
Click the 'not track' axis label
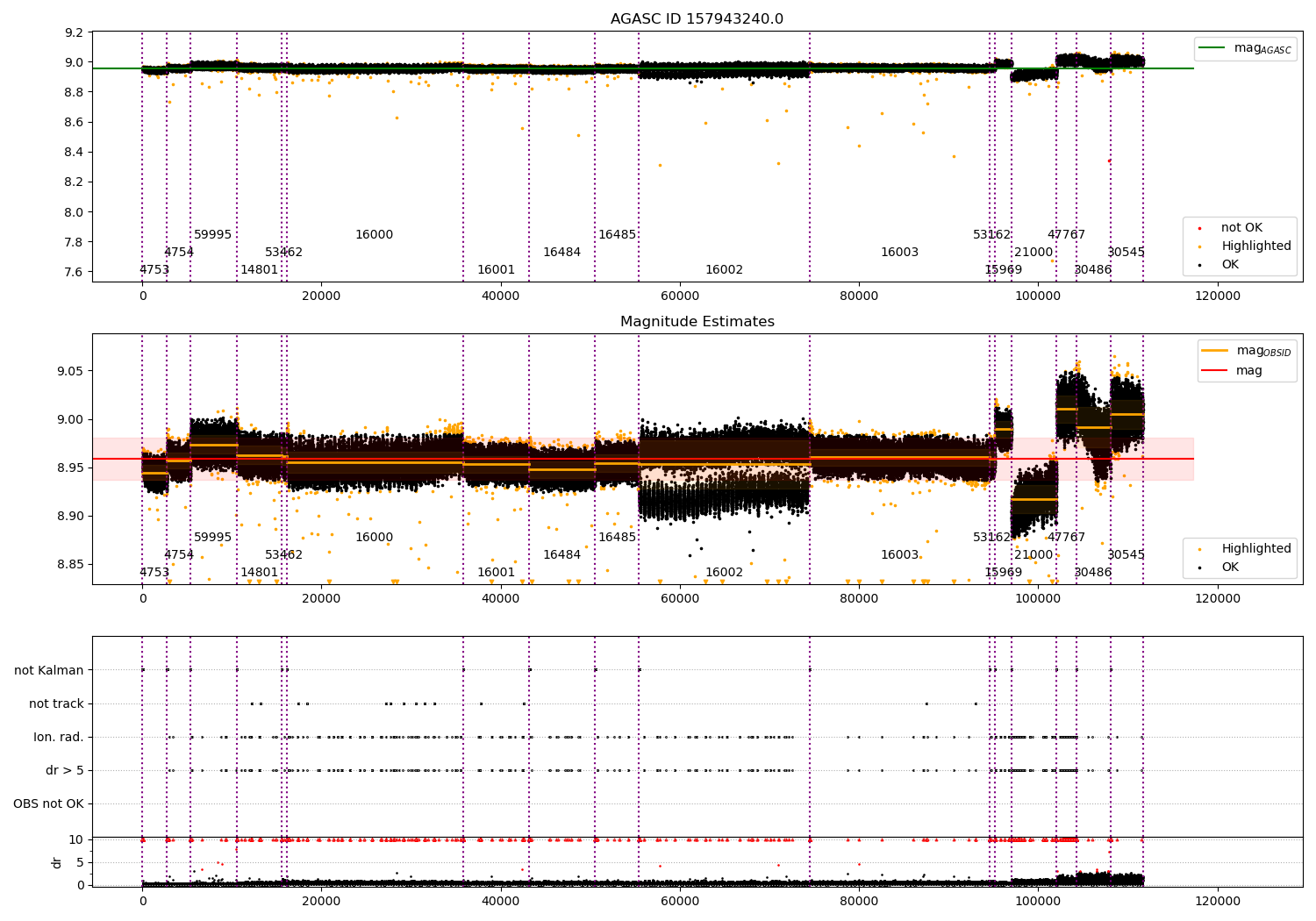[x=56, y=703]
